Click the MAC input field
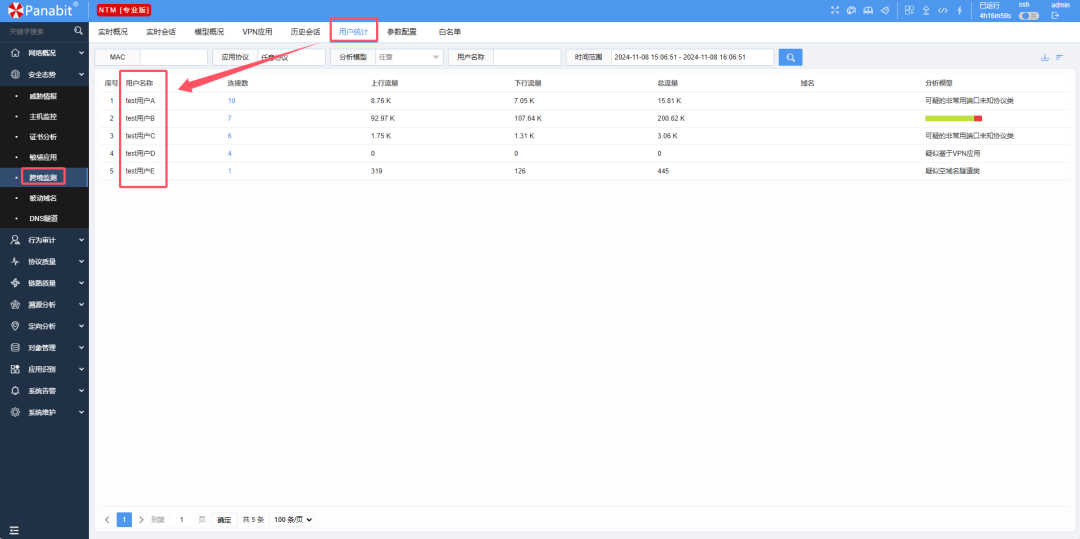1080x539 pixels. click(x=174, y=57)
